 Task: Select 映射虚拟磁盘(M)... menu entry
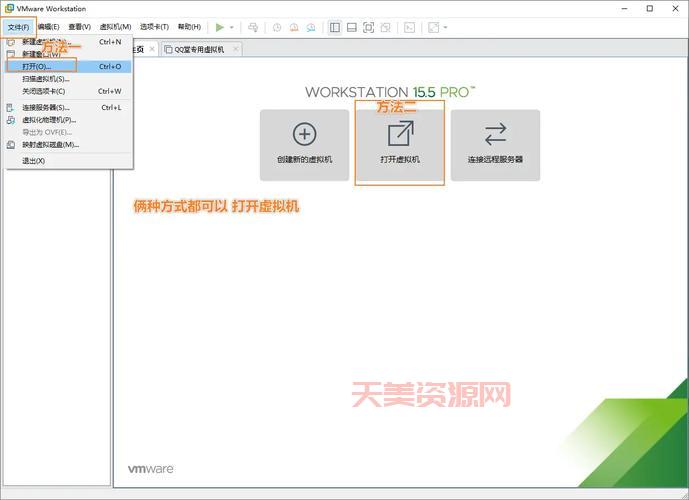point(69,145)
